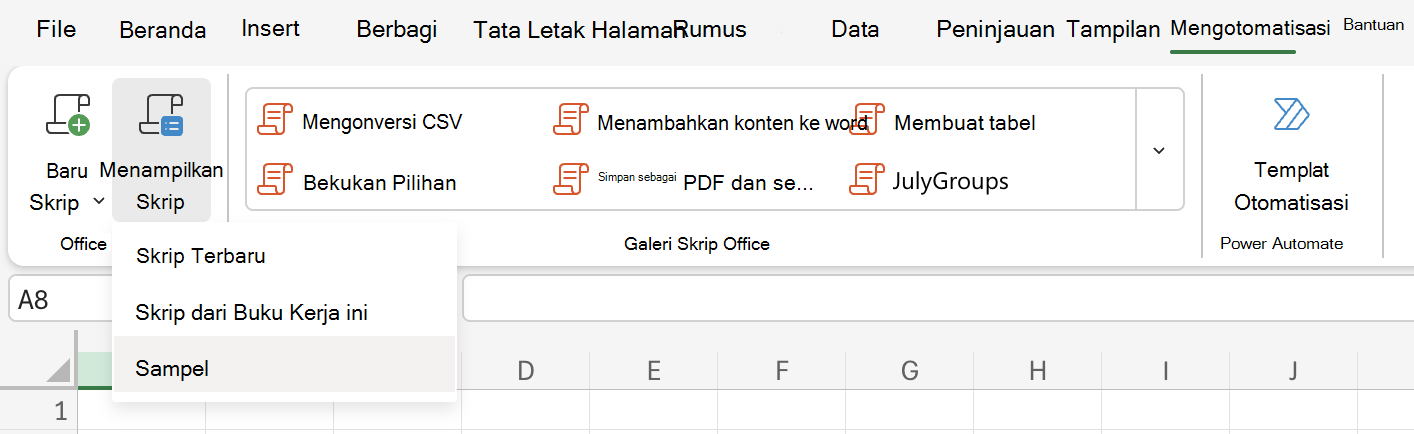The height and width of the screenshot is (434, 1414).
Task: Open the Rumus tab
Action: coord(711,29)
